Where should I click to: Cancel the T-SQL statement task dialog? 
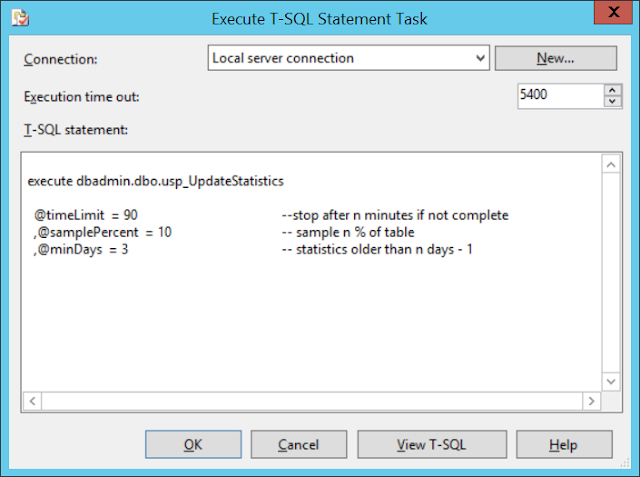(x=299, y=444)
